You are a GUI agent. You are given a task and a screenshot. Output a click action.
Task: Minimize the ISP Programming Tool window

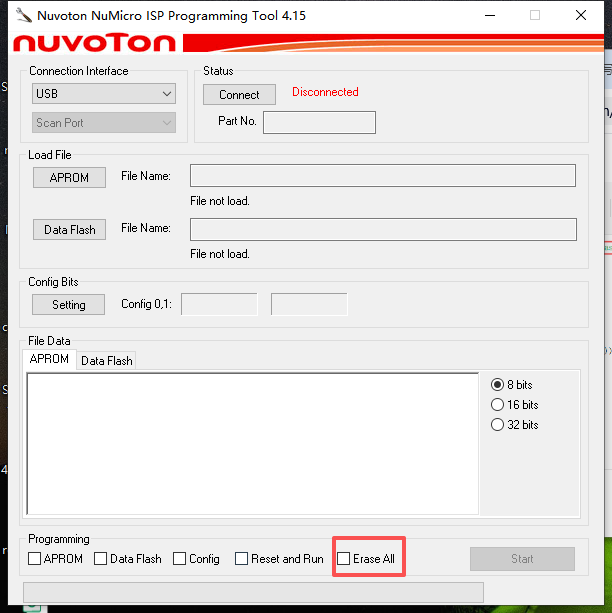(x=490, y=16)
